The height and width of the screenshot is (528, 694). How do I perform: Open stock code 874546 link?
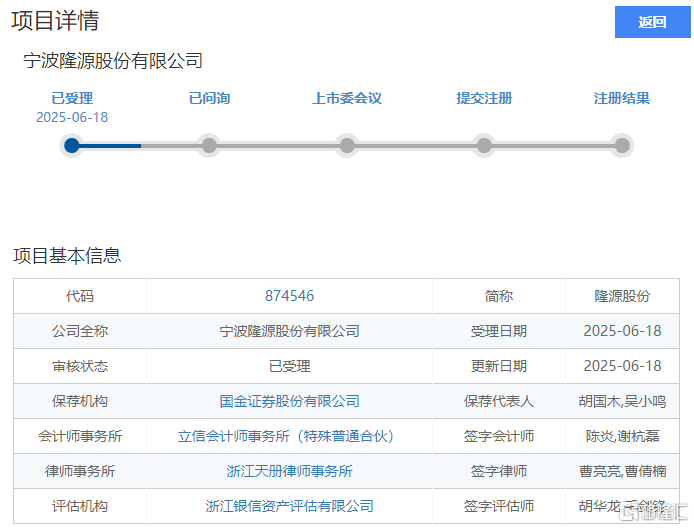tap(289, 296)
